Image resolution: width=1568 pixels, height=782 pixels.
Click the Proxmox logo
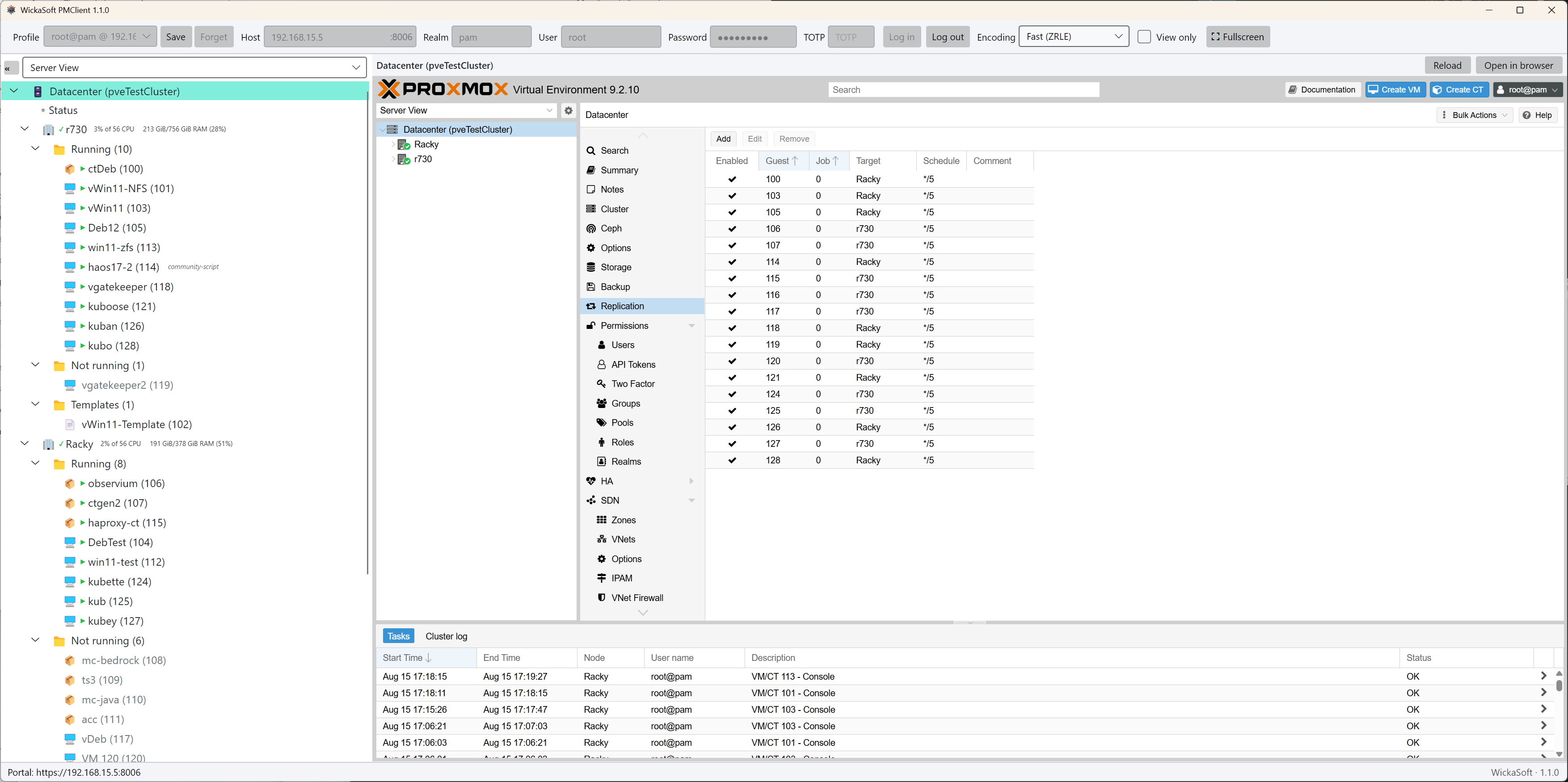443,89
